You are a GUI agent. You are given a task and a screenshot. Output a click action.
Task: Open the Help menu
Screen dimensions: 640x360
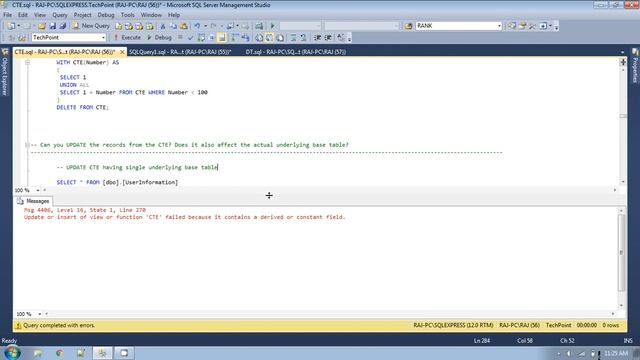tap(174, 15)
